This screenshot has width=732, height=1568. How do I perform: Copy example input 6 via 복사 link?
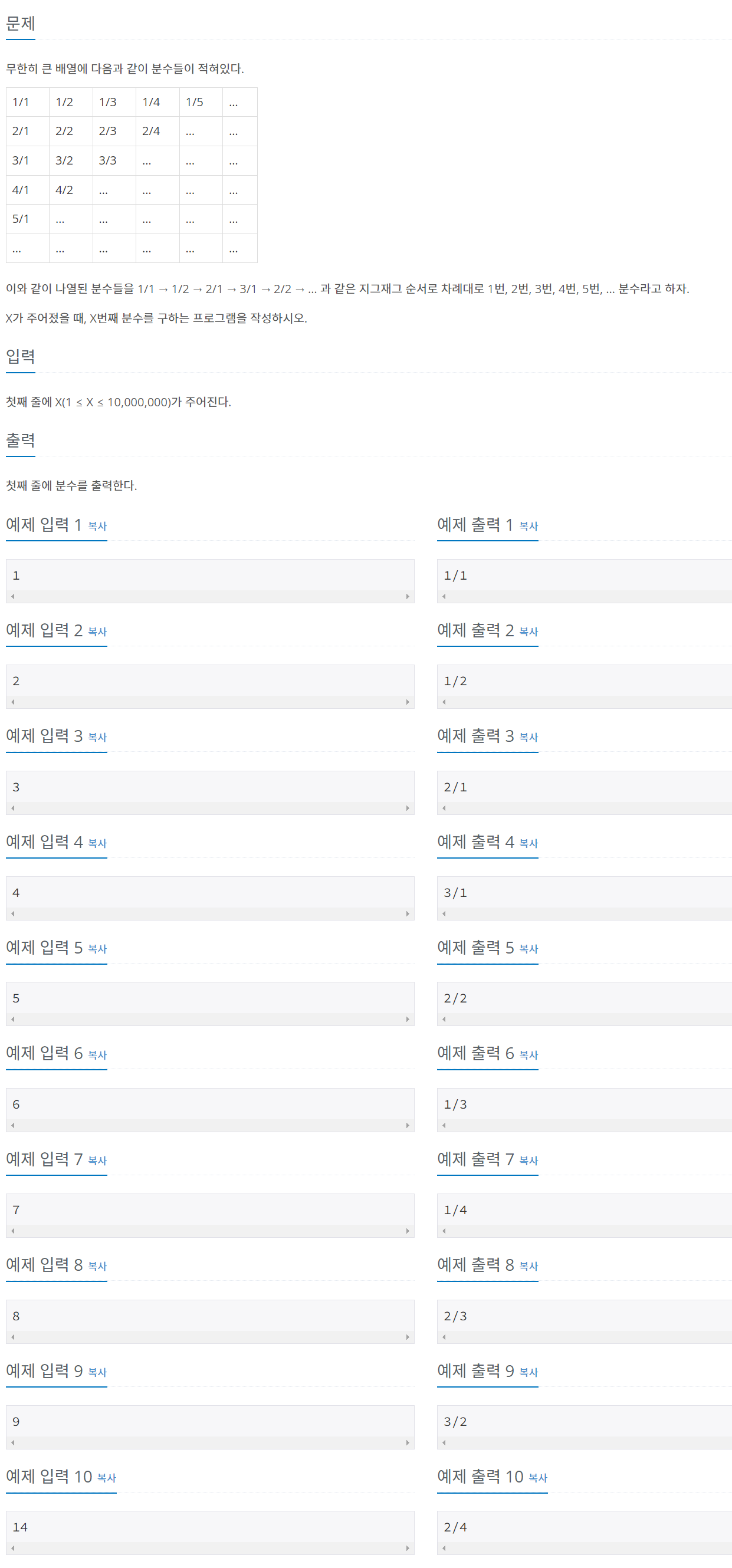97,1055
